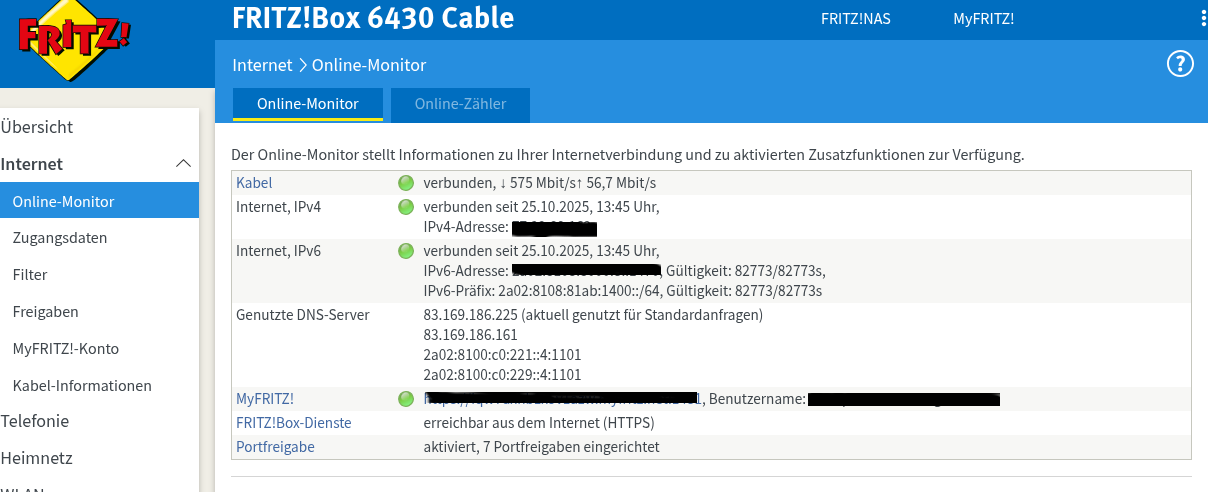The image size is (1208, 492).
Task: Follow the Kabel link in the table
Action: [x=254, y=183]
